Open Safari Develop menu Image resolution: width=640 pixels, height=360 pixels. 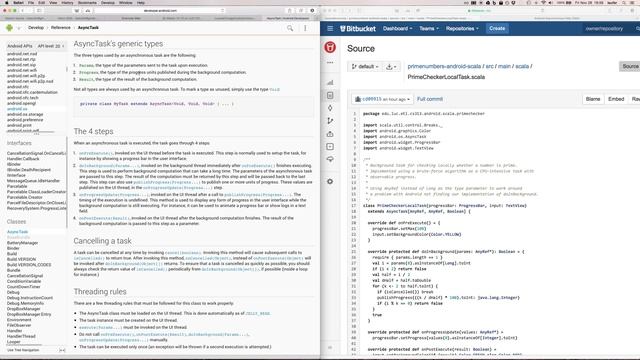[108, 2]
